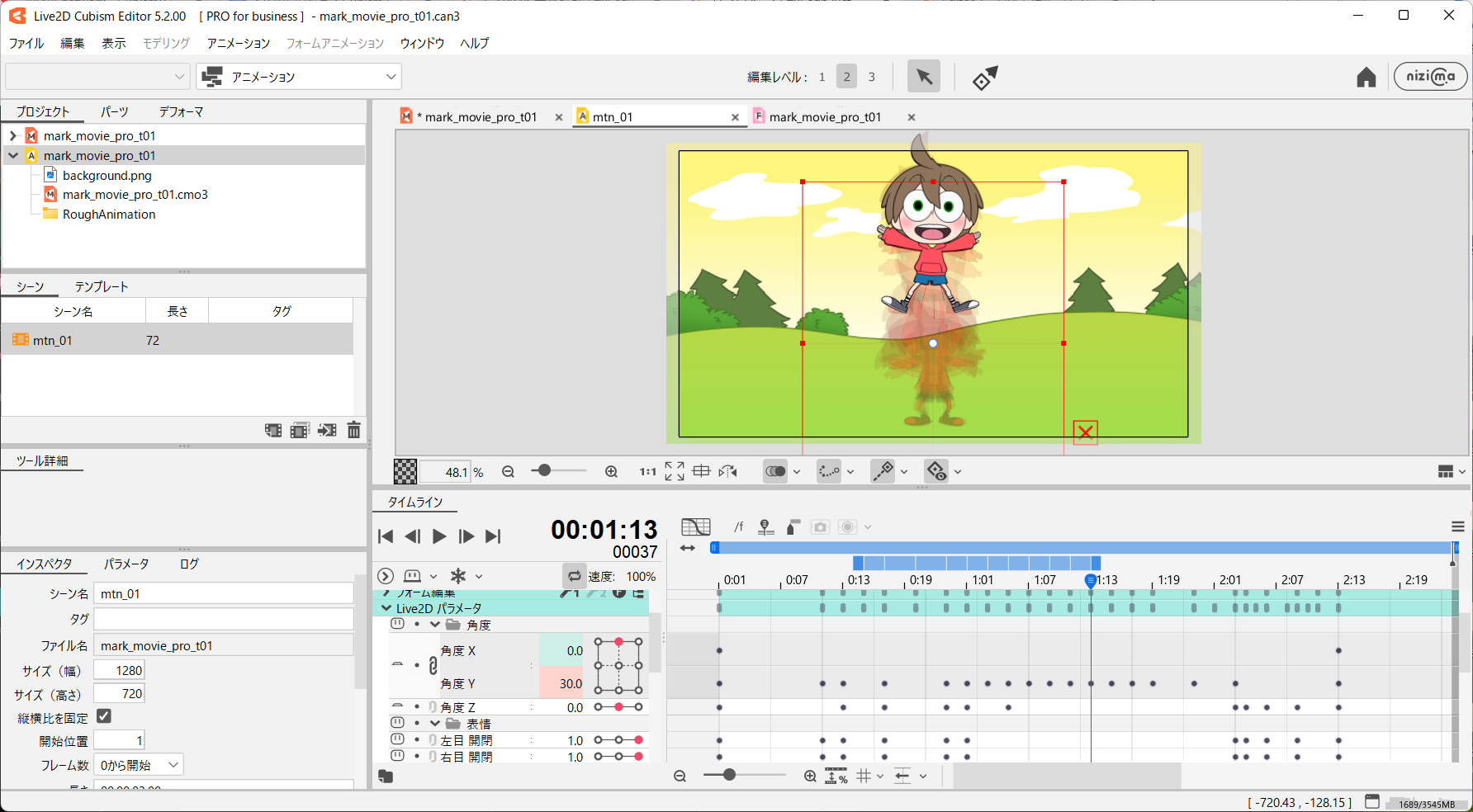Select the arrow tool in the top toolbar
The width and height of the screenshot is (1473, 812).
(x=924, y=76)
